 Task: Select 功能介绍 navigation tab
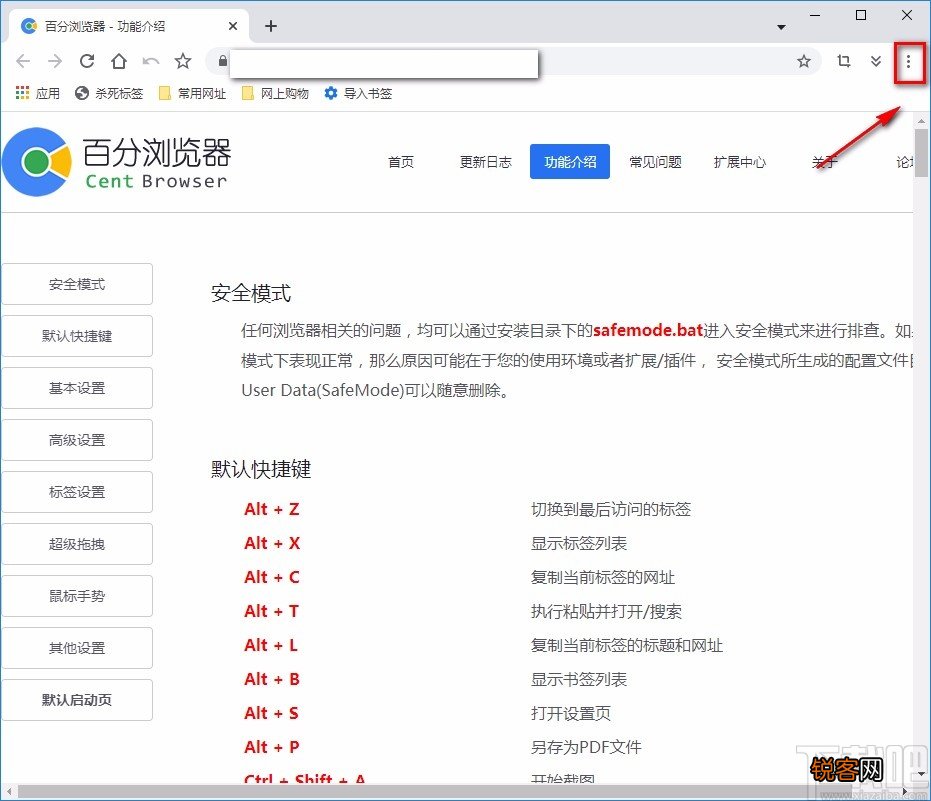click(x=570, y=162)
